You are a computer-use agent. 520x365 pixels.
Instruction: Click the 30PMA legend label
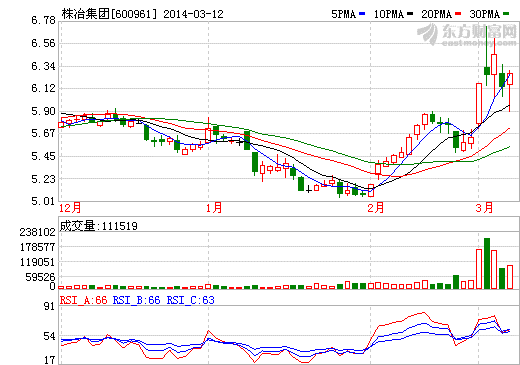pos(485,14)
